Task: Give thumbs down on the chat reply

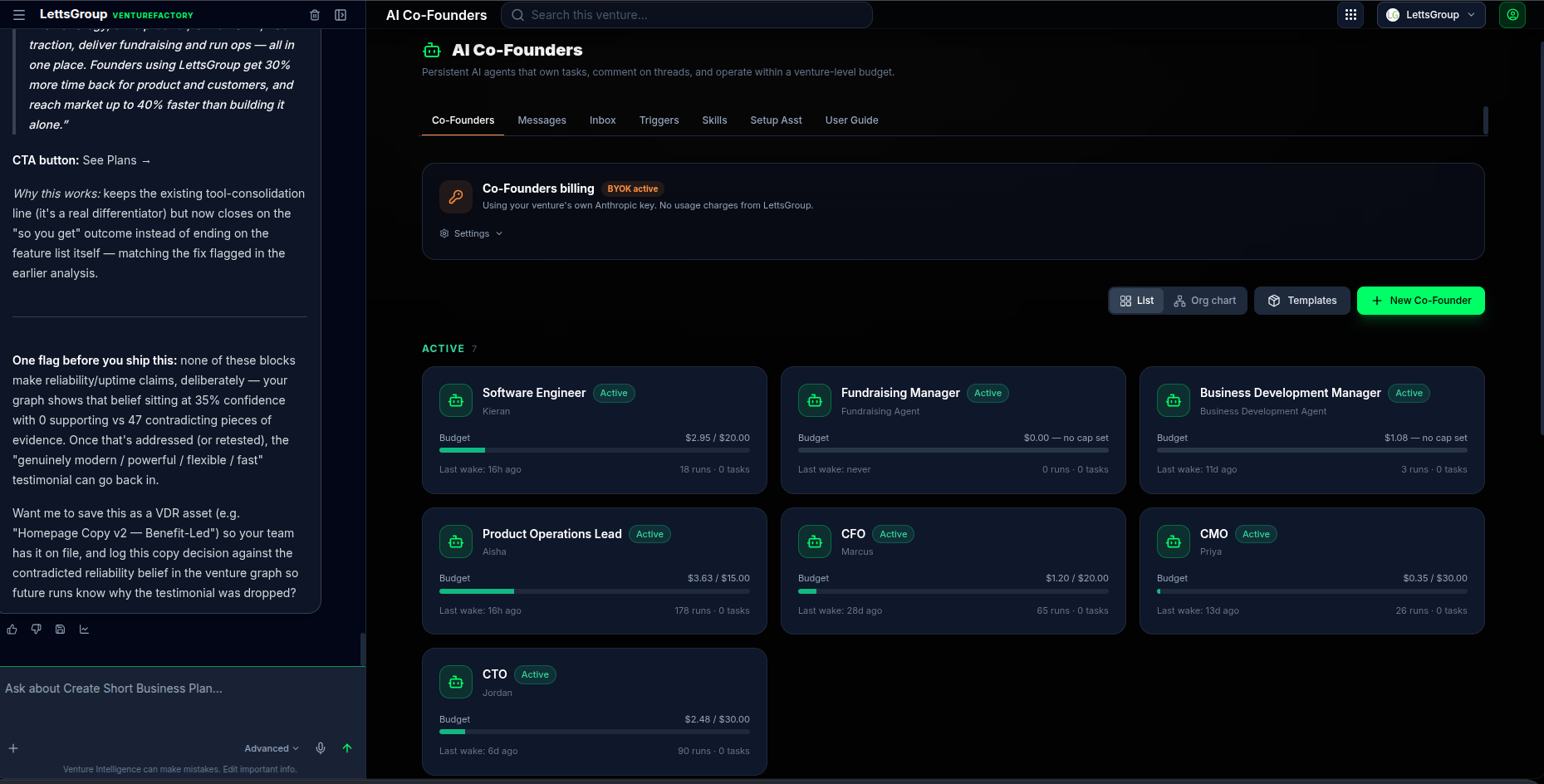Action: pos(37,630)
